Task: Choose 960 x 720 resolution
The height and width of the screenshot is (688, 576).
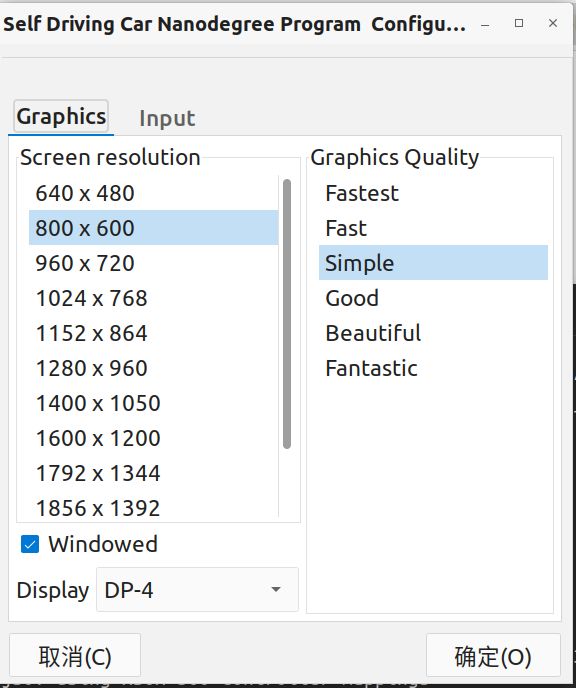Action: 154,263
